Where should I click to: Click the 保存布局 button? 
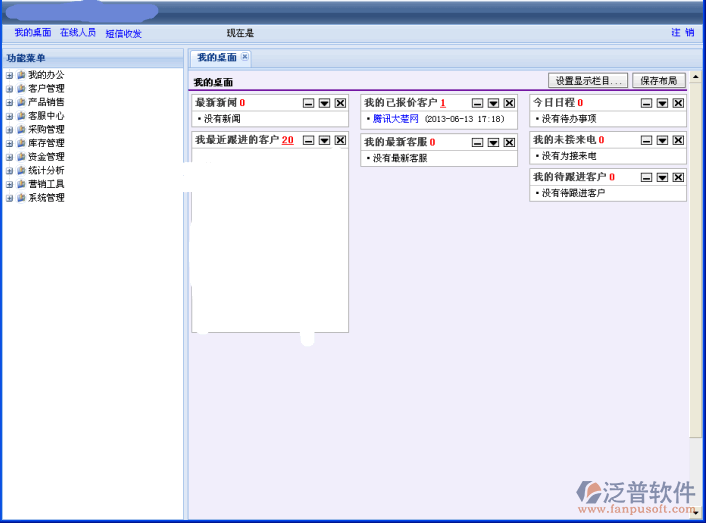coord(658,81)
